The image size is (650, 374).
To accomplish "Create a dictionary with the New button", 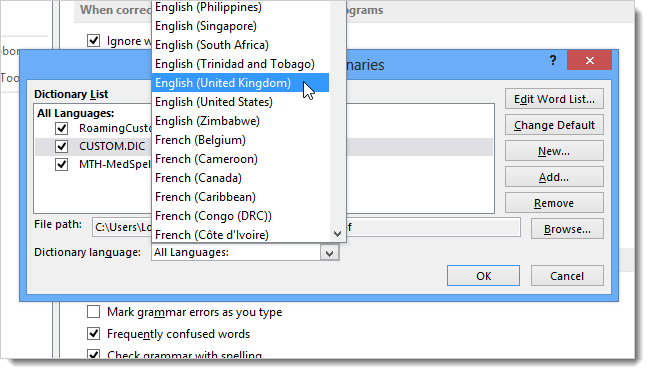I will (x=554, y=151).
